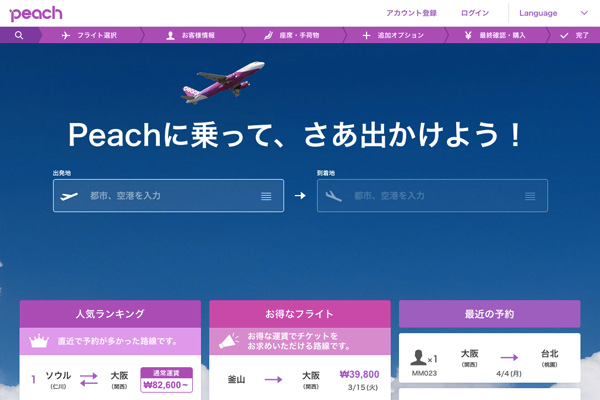Click the peach logo
This screenshot has width=600, height=400.
pyautogui.click(x=36, y=14)
